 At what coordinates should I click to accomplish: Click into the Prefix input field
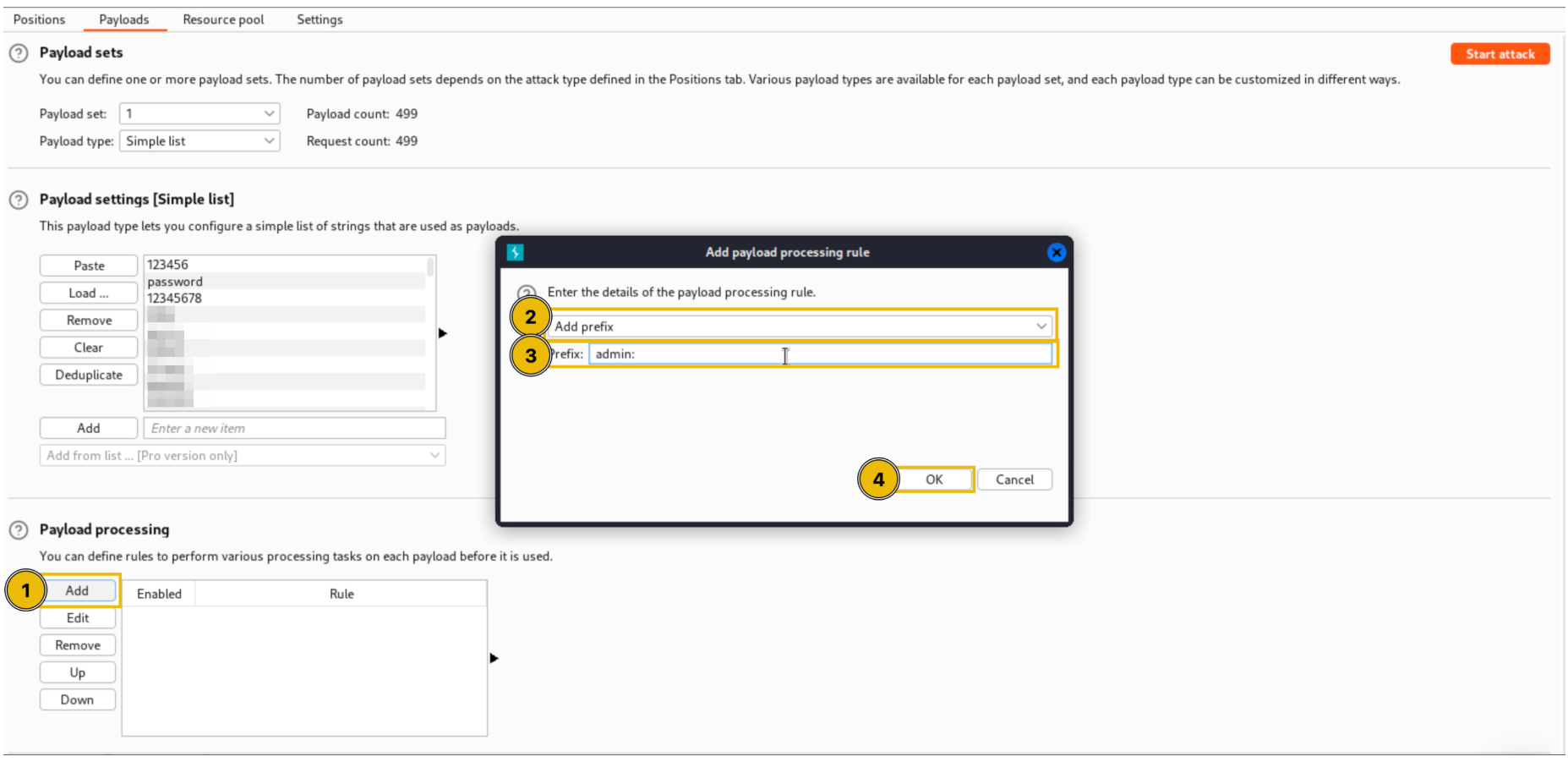820,354
